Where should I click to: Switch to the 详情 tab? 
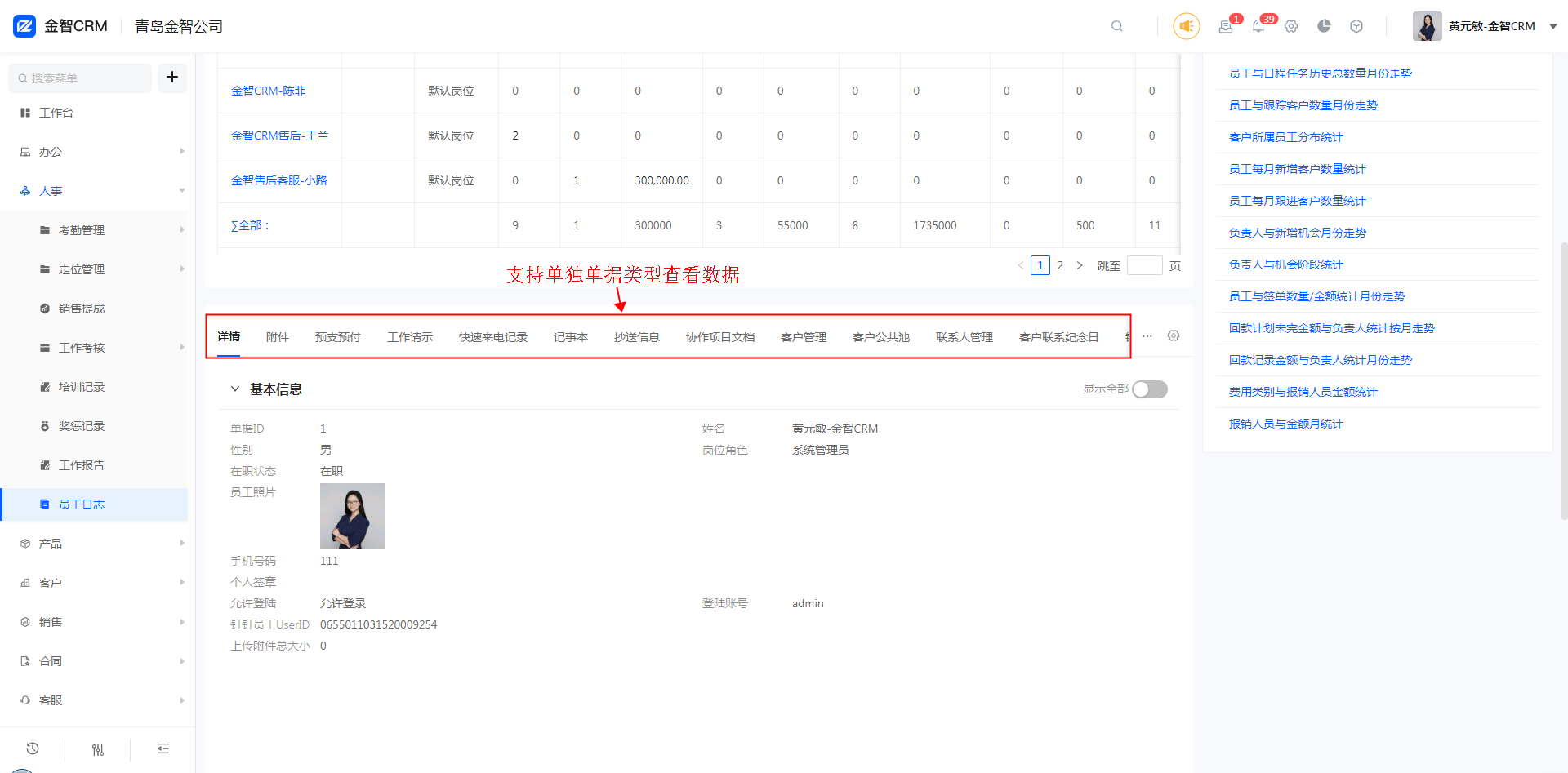pos(229,336)
